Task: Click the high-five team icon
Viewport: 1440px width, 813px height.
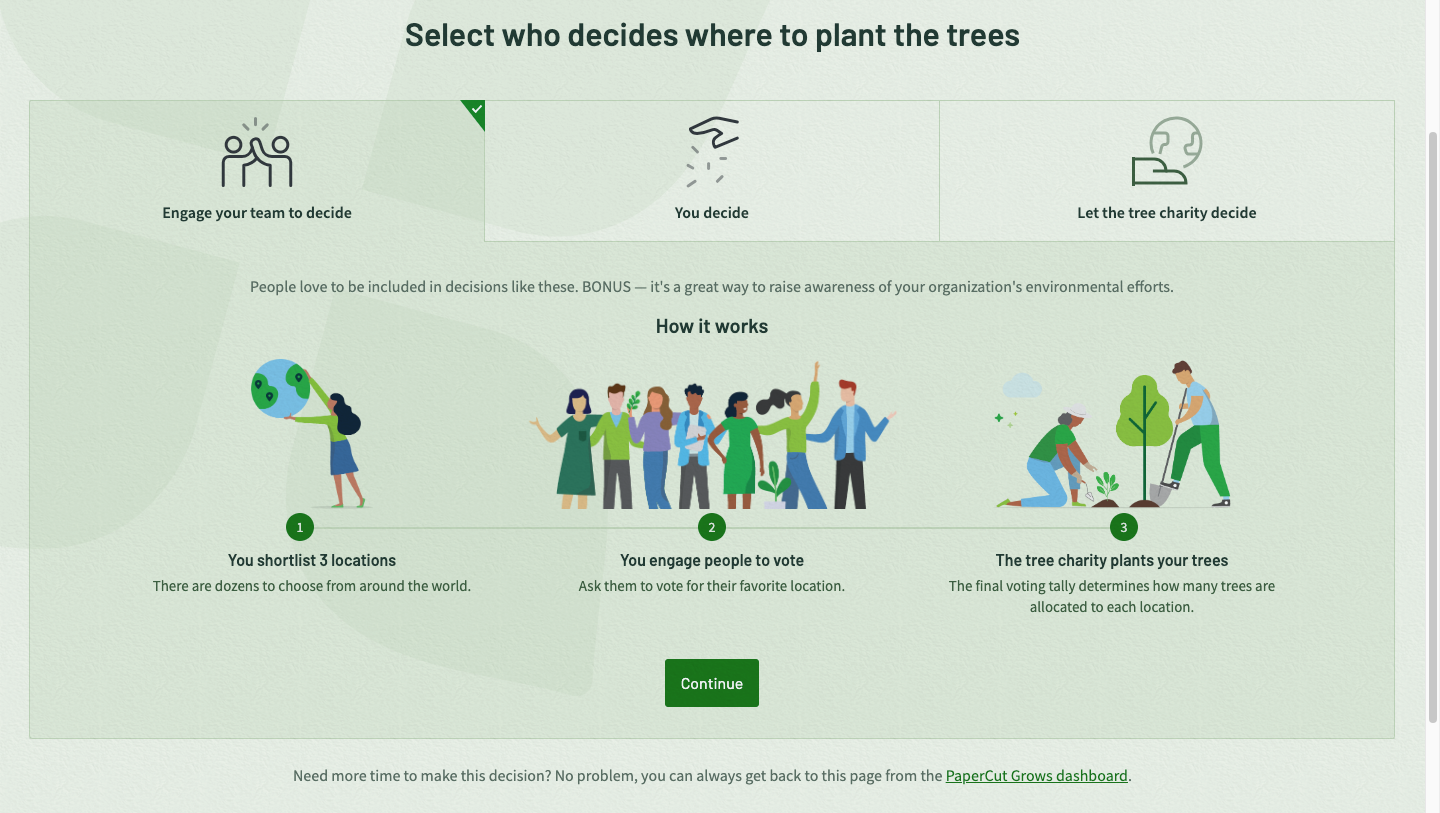Action: (257, 153)
